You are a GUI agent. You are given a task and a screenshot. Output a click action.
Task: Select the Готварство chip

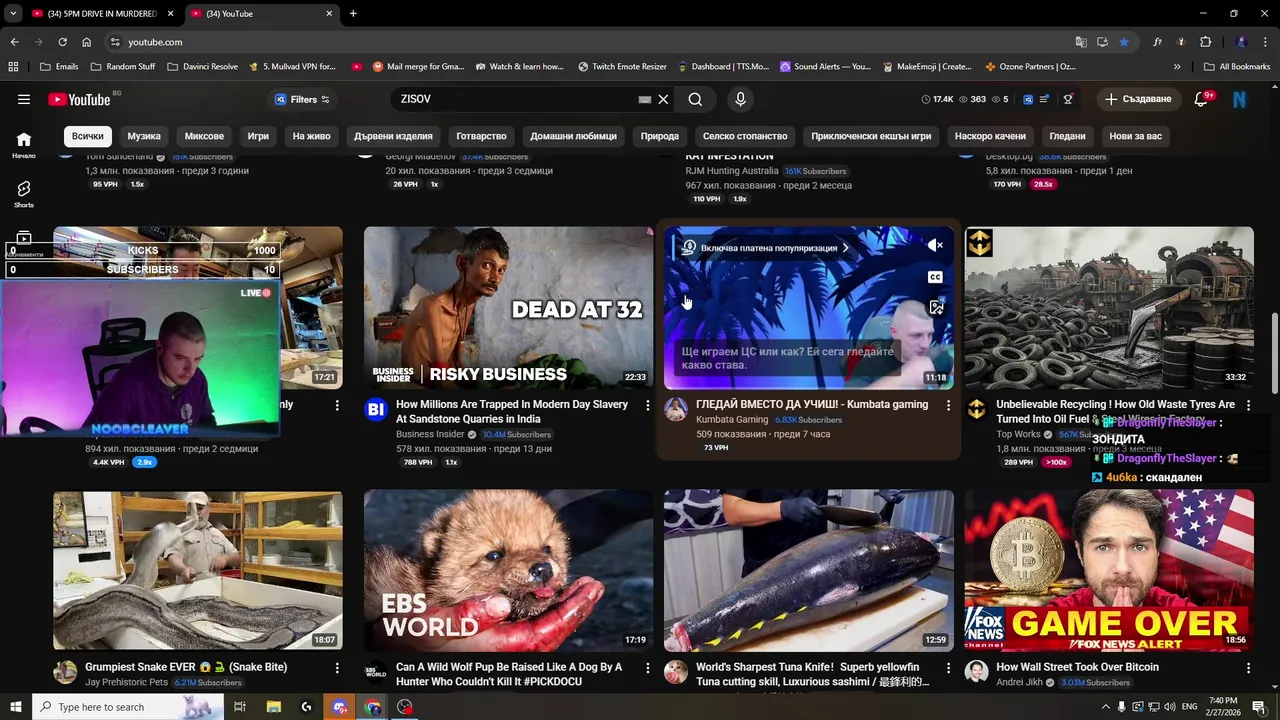pyautogui.click(x=481, y=136)
